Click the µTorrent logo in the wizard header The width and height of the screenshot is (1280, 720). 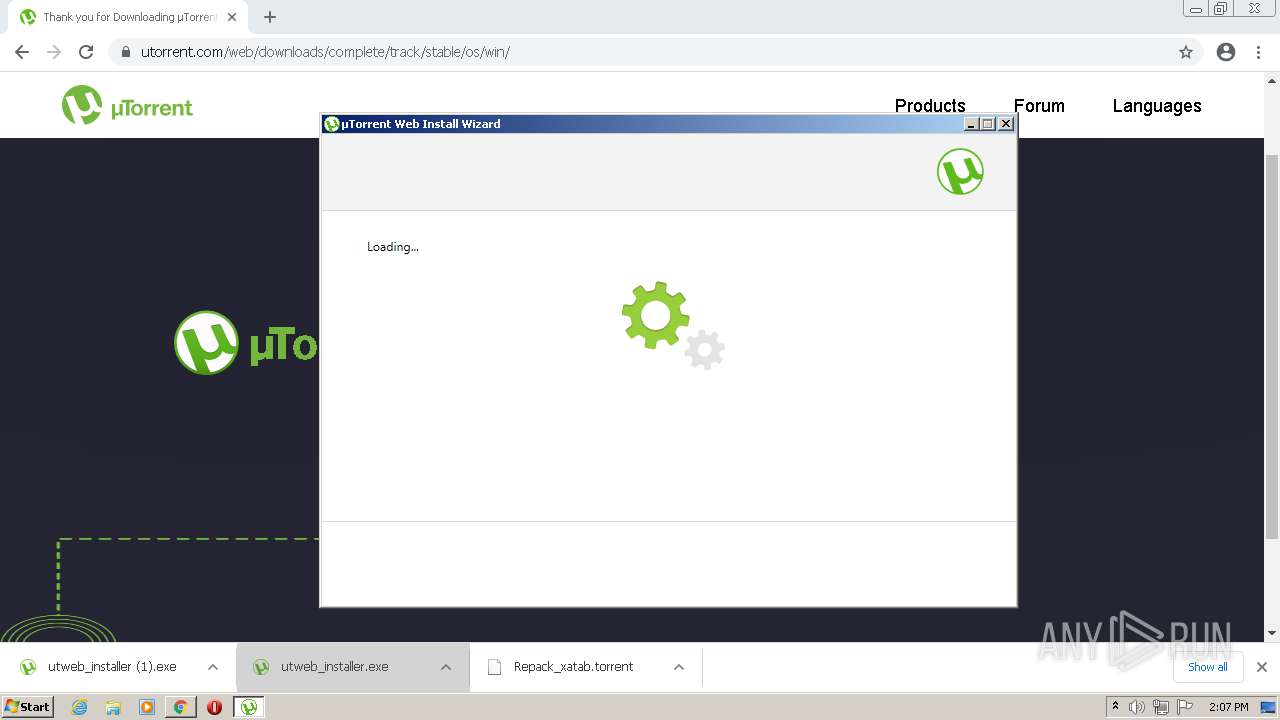pos(960,171)
